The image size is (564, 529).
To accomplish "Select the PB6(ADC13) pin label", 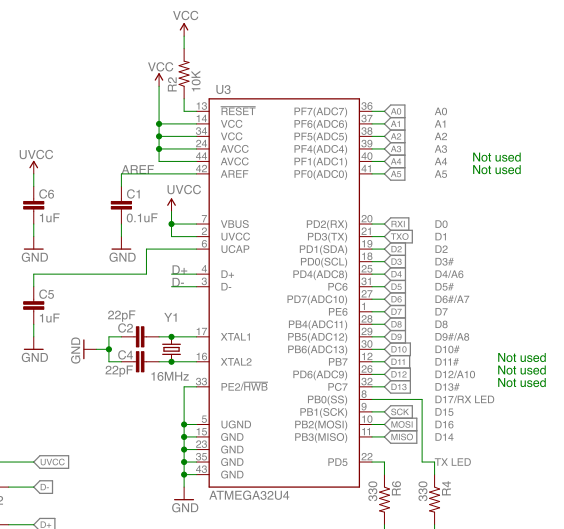I will click(317, 350).
